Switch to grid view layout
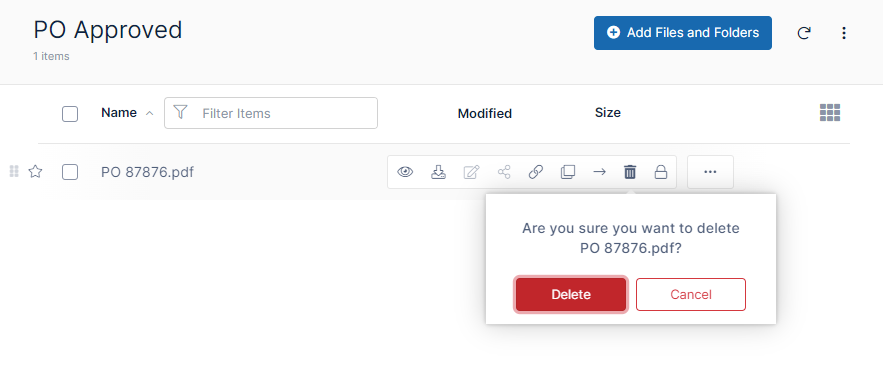 (x=830, y=113)
